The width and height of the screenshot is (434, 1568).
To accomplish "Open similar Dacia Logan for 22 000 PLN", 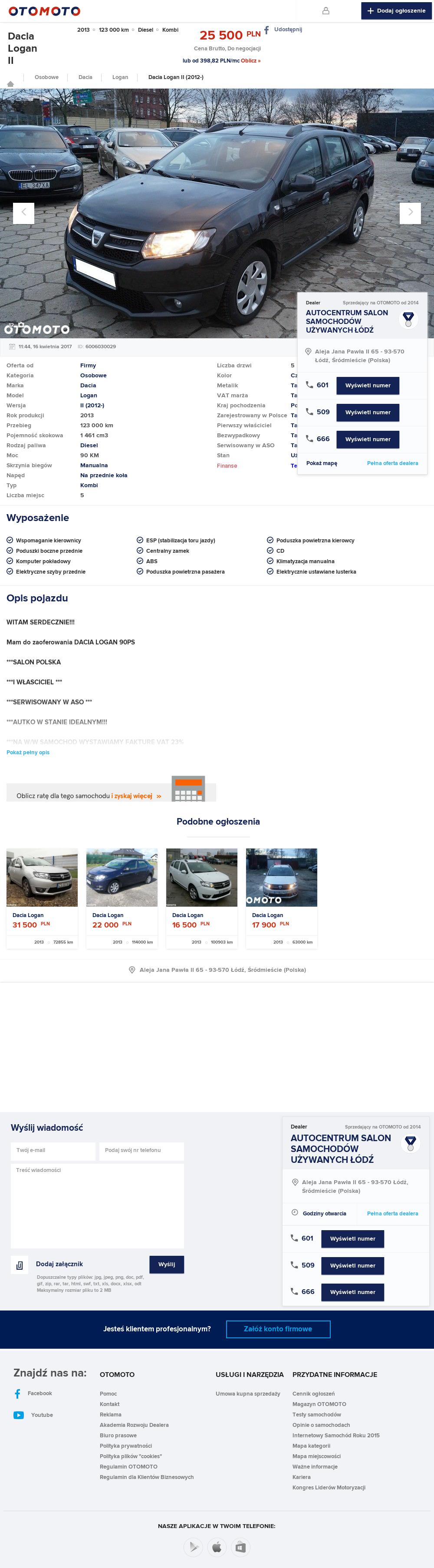I will coord(122,898).
